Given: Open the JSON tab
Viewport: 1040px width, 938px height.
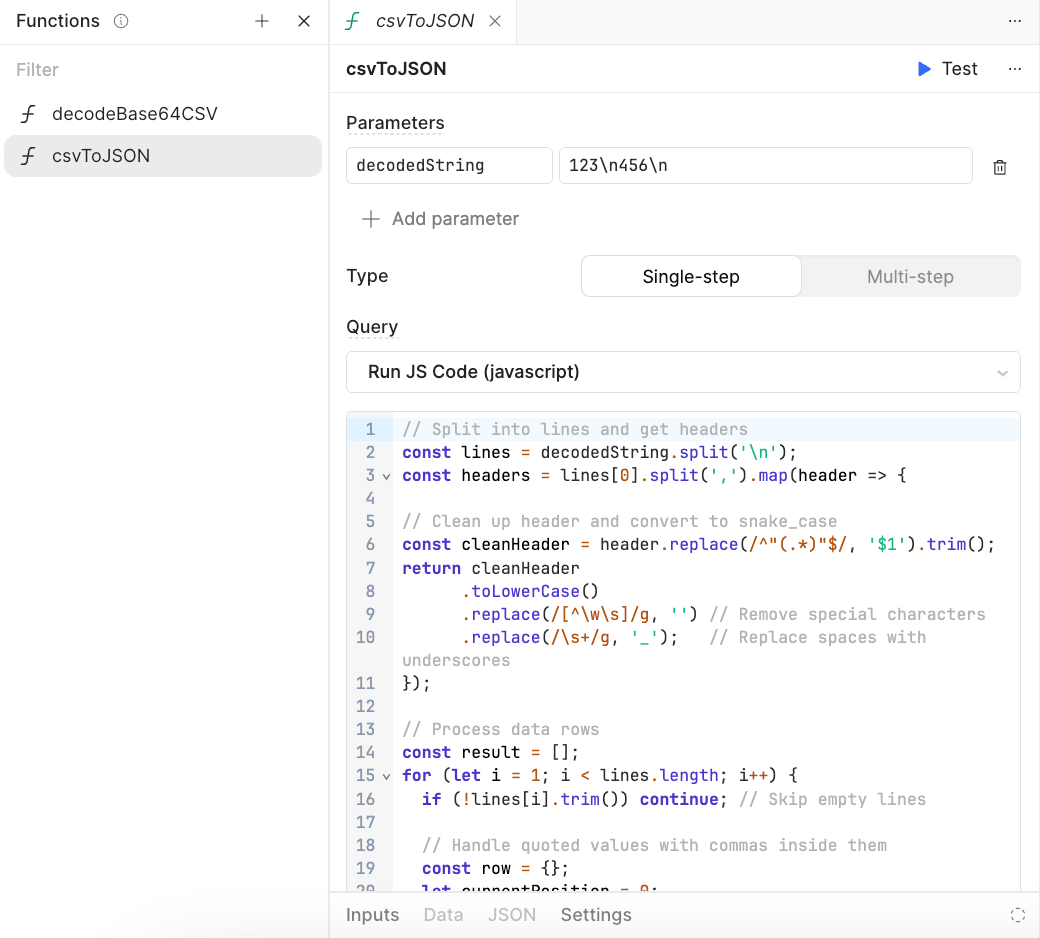Looking at the screenshot, I should click(511, 915).
